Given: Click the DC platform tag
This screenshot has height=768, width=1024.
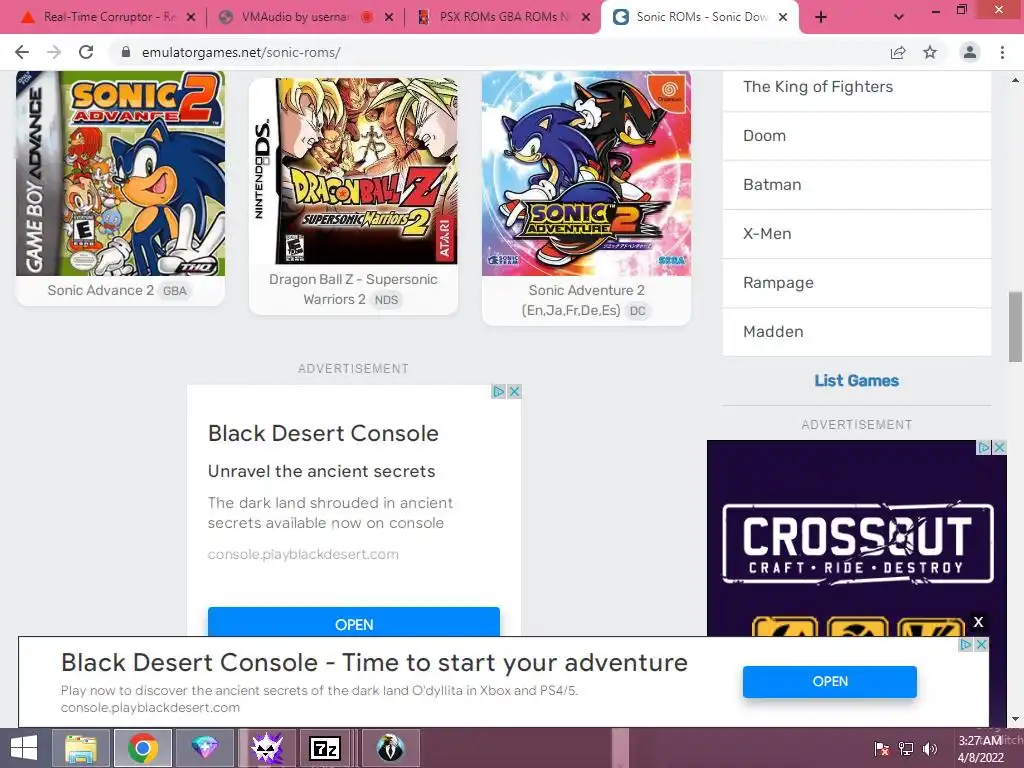Looking at the screenshot, I should [x=637, y=311].
